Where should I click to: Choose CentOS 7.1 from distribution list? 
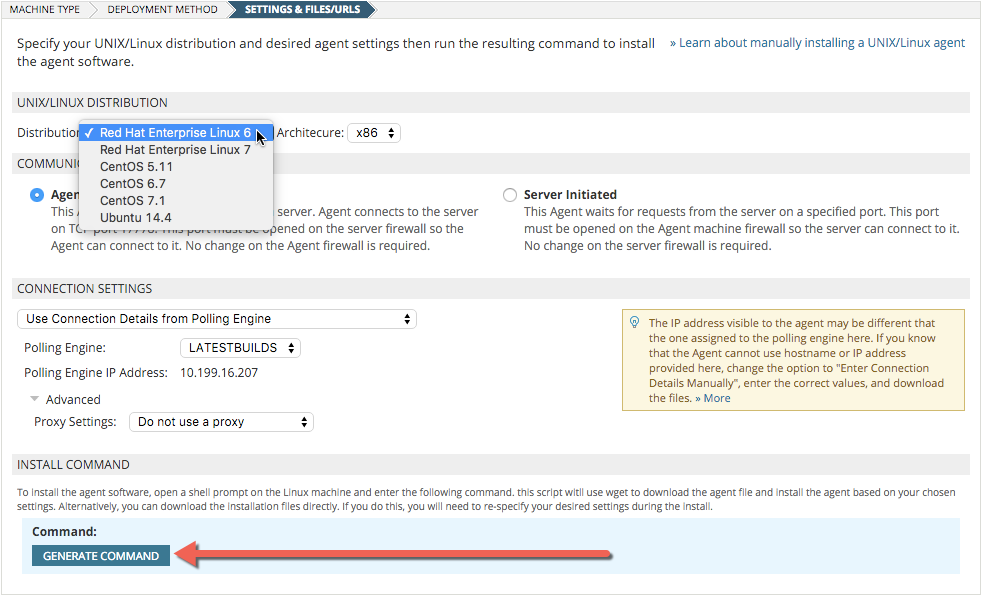(176, 200)
